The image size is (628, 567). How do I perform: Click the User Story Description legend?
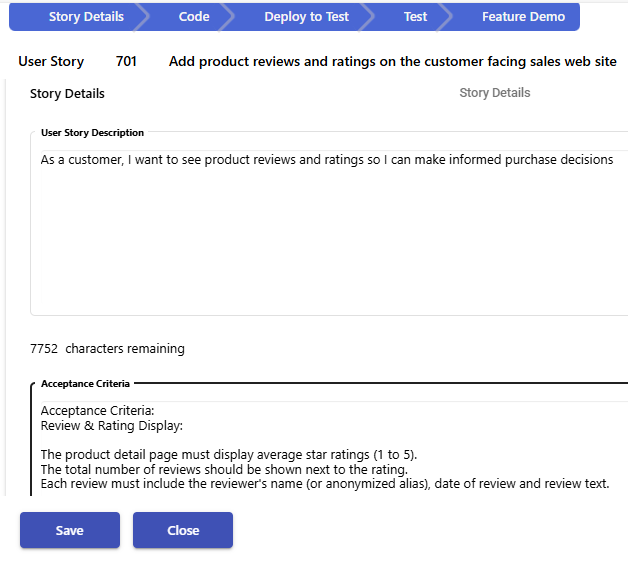coord(93,133)
